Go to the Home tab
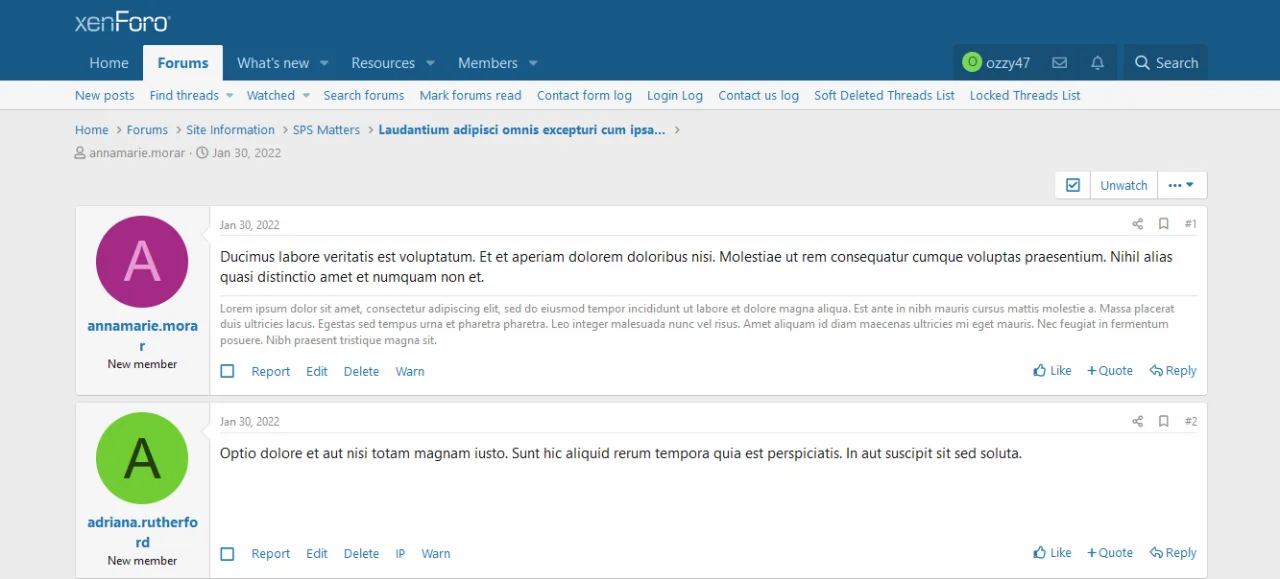This screenshot has width=1280, height=579. pos(109,63)
